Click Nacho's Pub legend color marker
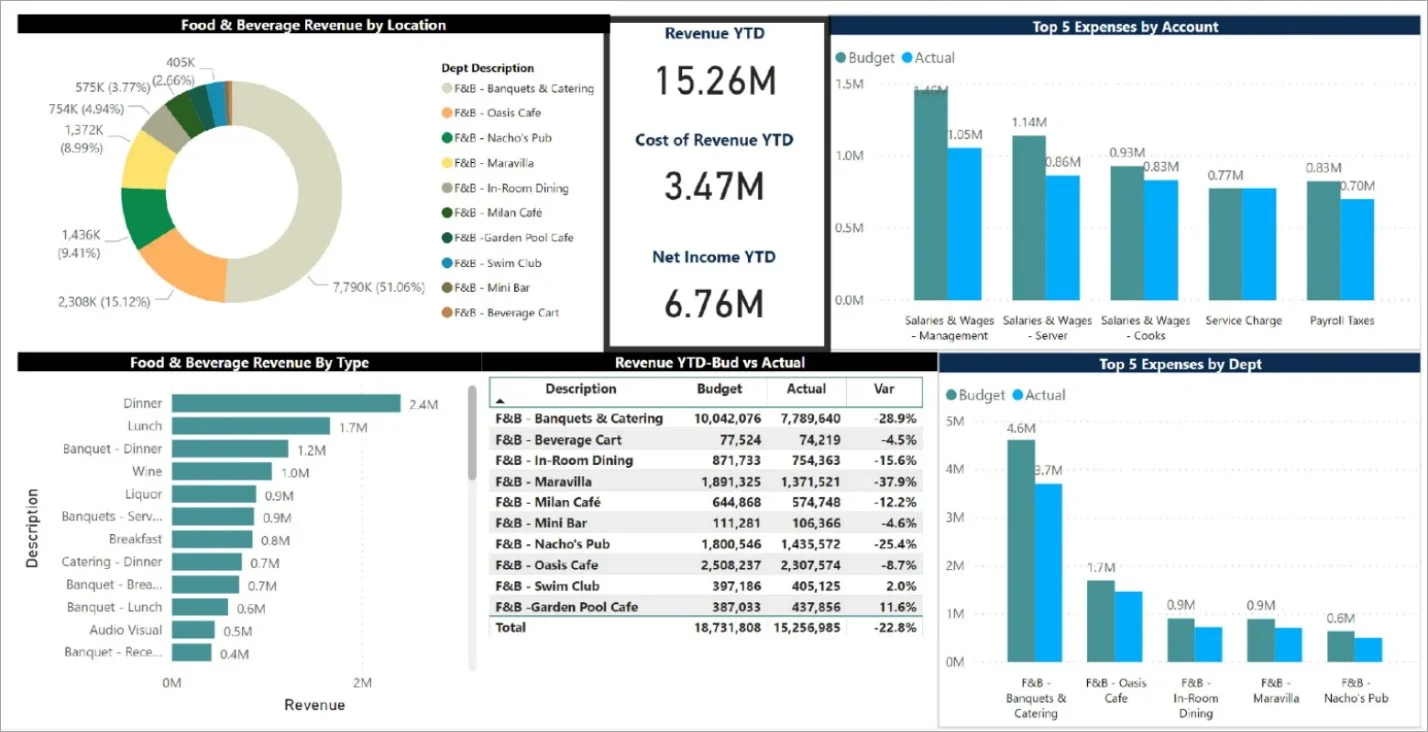 (x=446, y=138)
